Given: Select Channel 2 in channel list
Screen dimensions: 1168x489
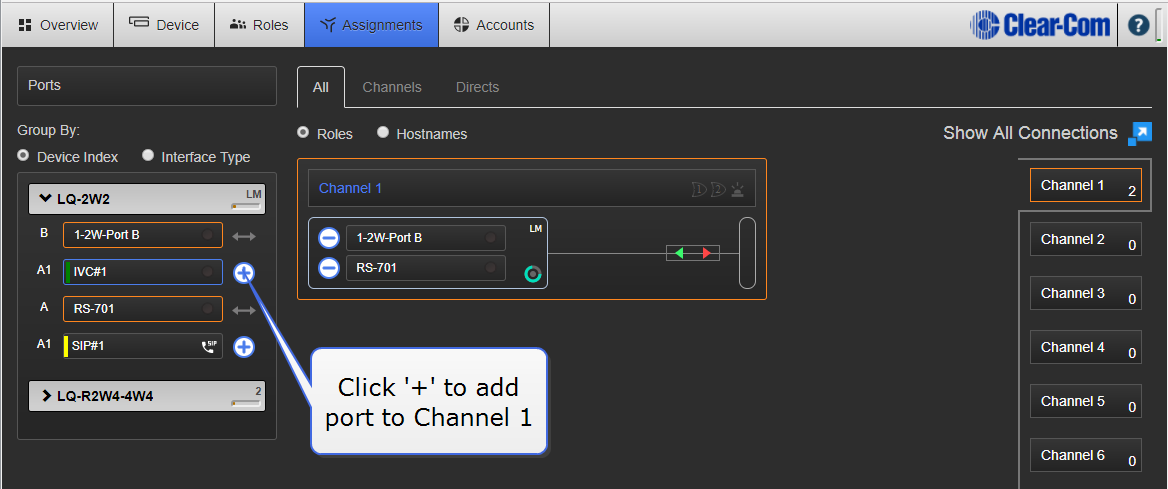Looking at the screenshot, I should [x=1085, y=239].
